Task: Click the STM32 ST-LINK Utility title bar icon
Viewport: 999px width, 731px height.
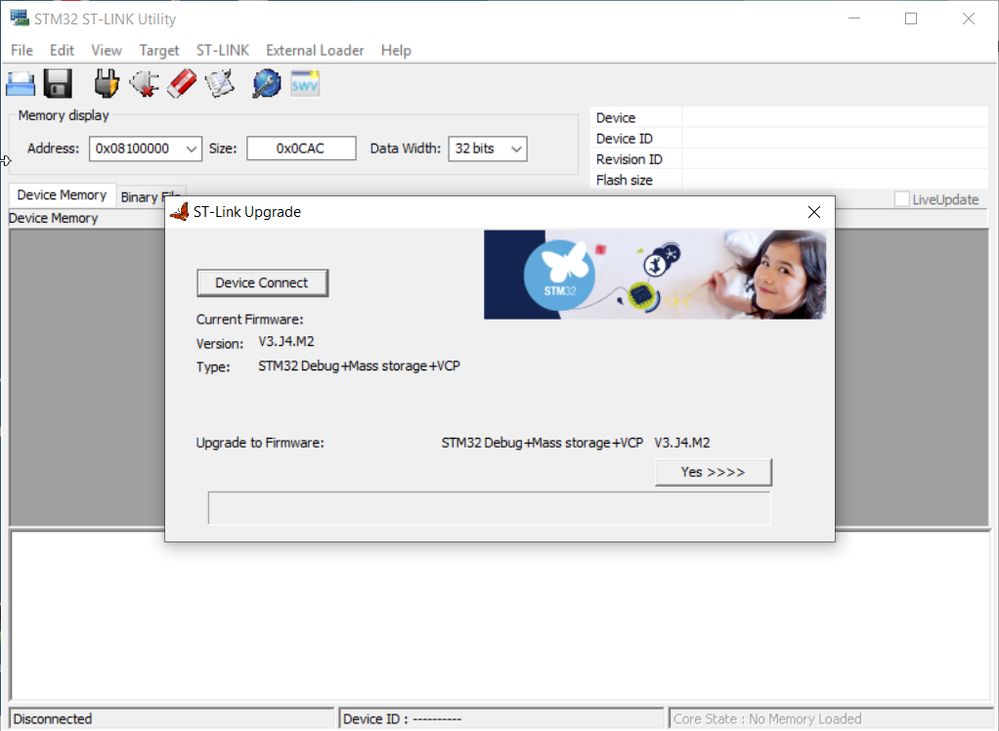Action: tap(20, 18)
